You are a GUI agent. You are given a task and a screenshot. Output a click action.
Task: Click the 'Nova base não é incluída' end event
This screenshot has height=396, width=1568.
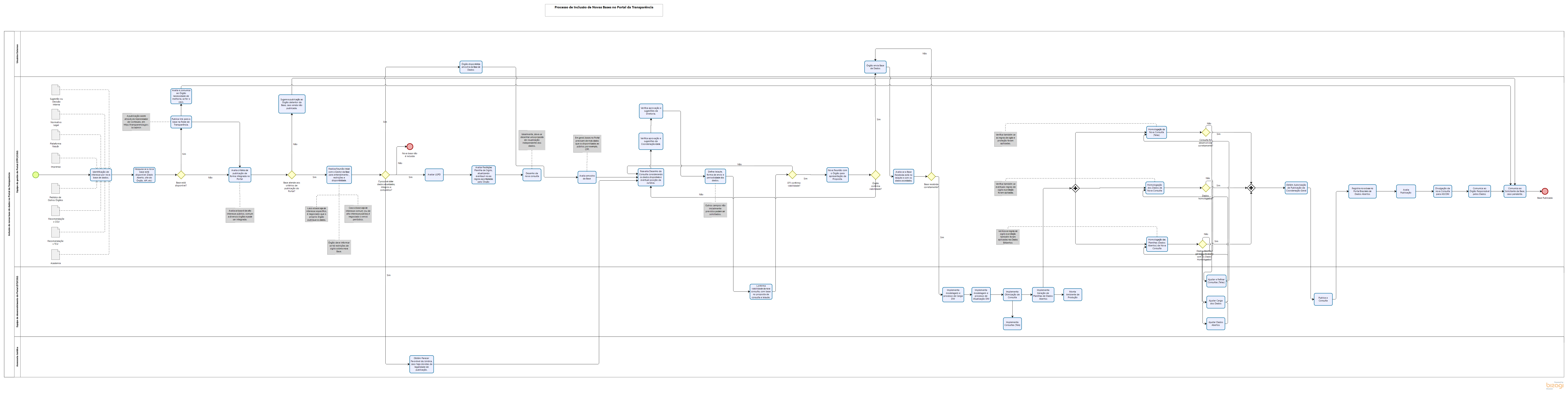pos(410,147)
